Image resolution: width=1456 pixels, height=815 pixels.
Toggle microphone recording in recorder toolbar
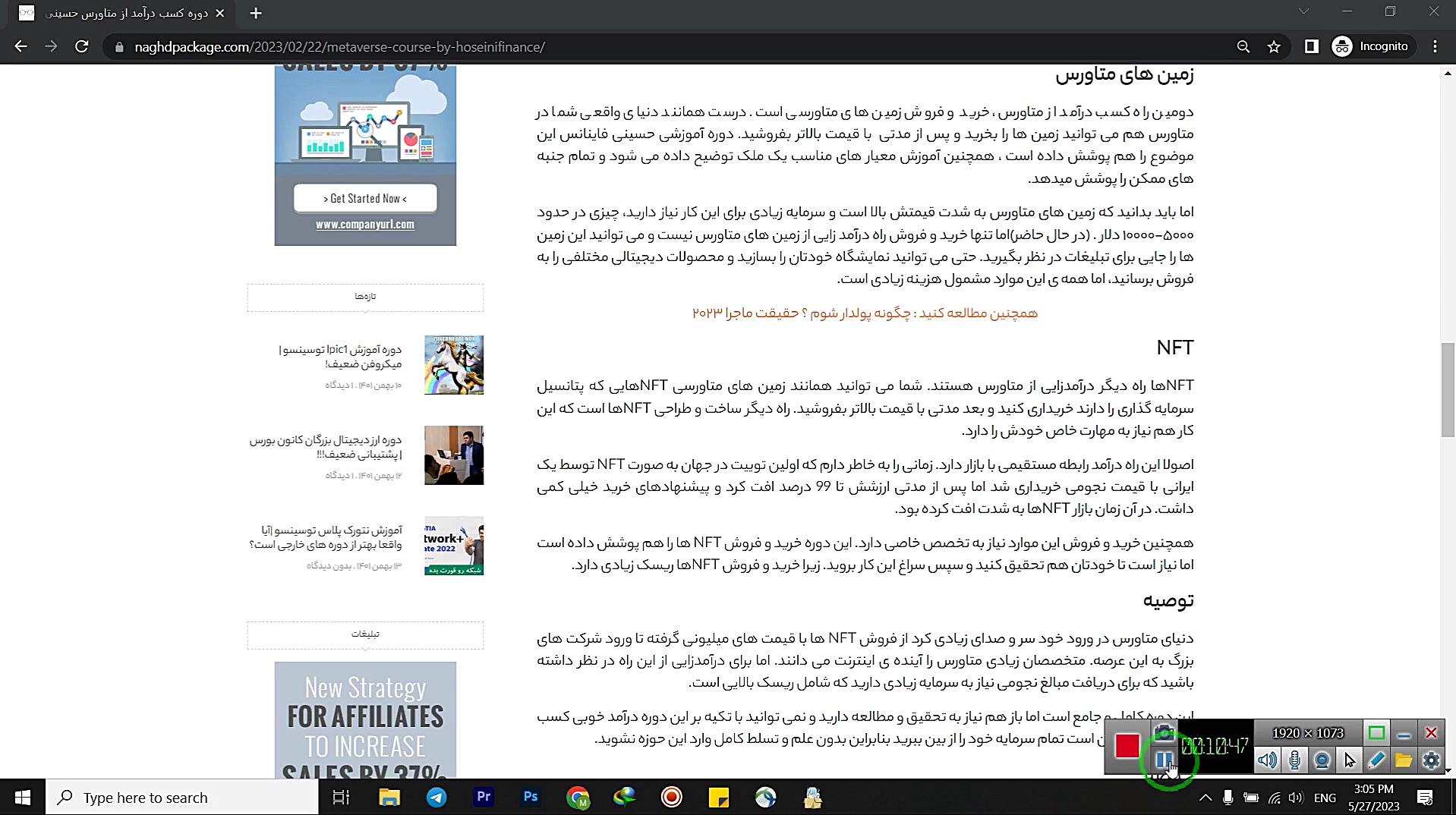[1295, 760]
